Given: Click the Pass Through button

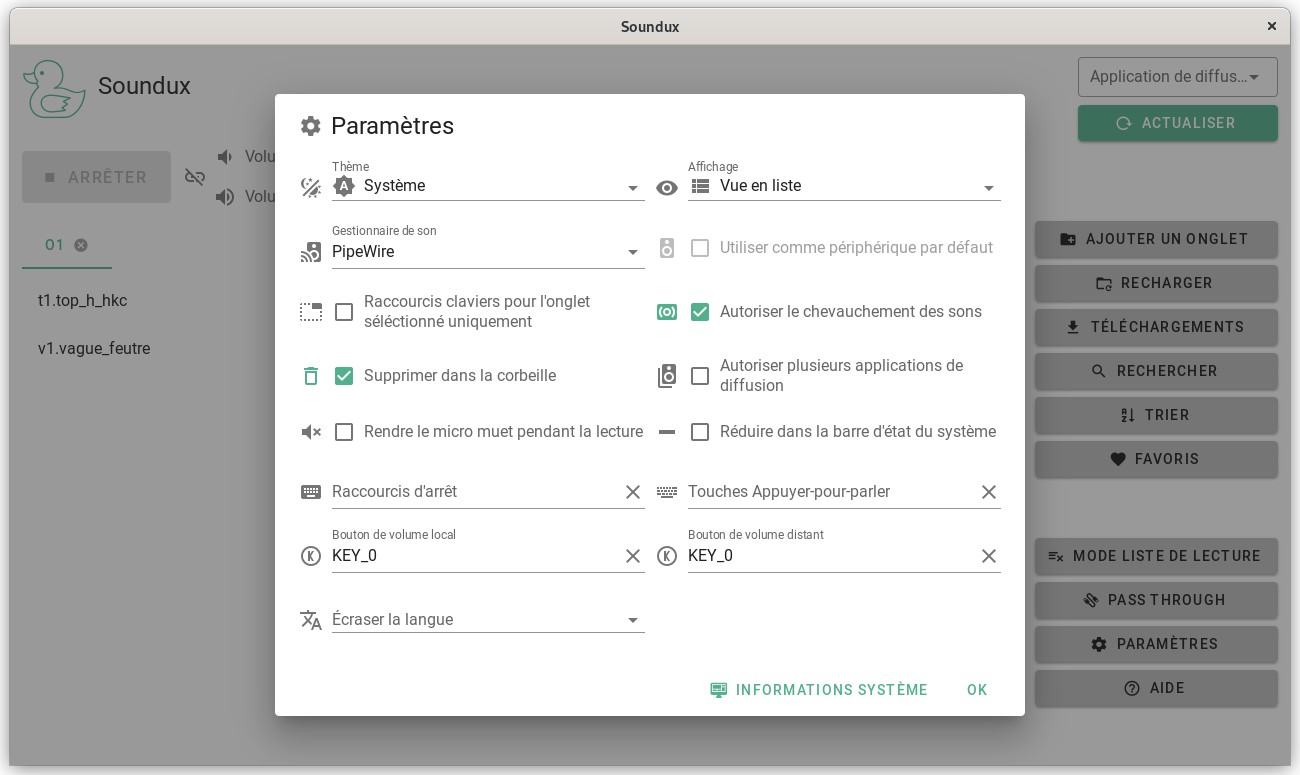Looking at the screenshot, I should pyautogui.click(x=1156, y=600).
